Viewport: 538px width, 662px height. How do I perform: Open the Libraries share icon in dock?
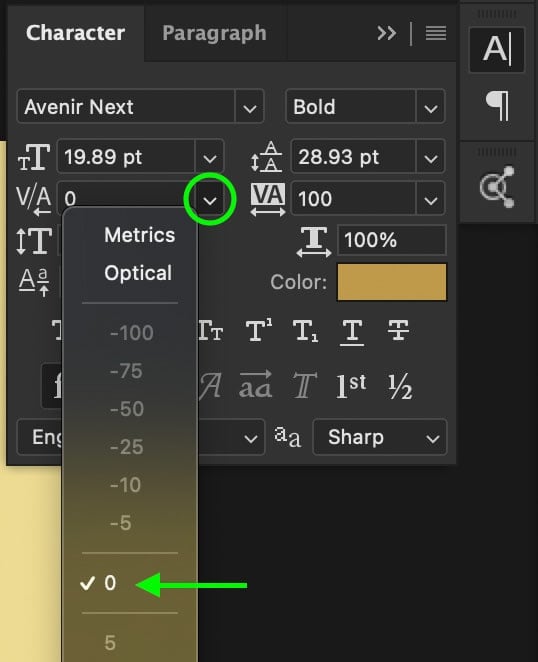tap(497, 187)
